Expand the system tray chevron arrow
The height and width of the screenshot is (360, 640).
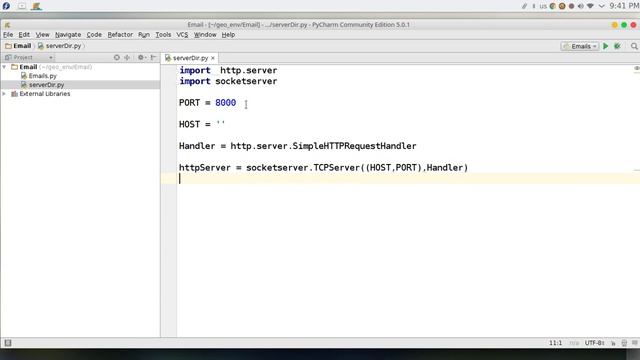601,6
